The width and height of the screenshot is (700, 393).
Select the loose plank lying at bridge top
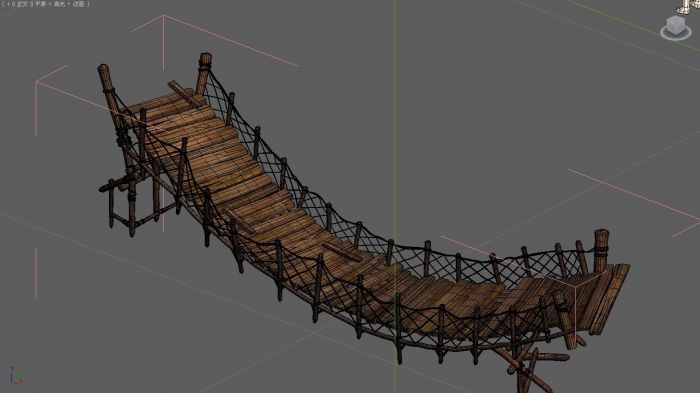(185, 94)
